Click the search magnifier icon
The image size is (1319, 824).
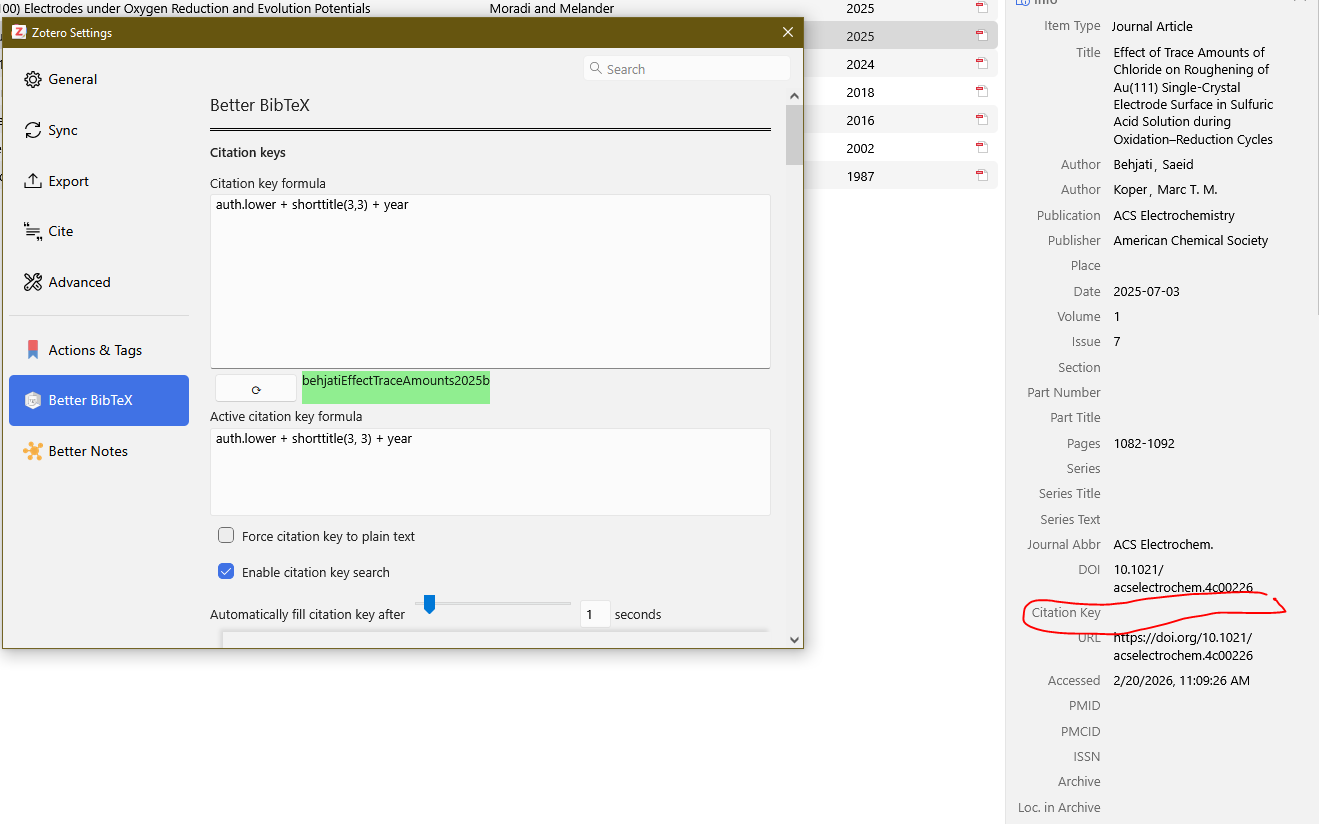coord(597,69)
